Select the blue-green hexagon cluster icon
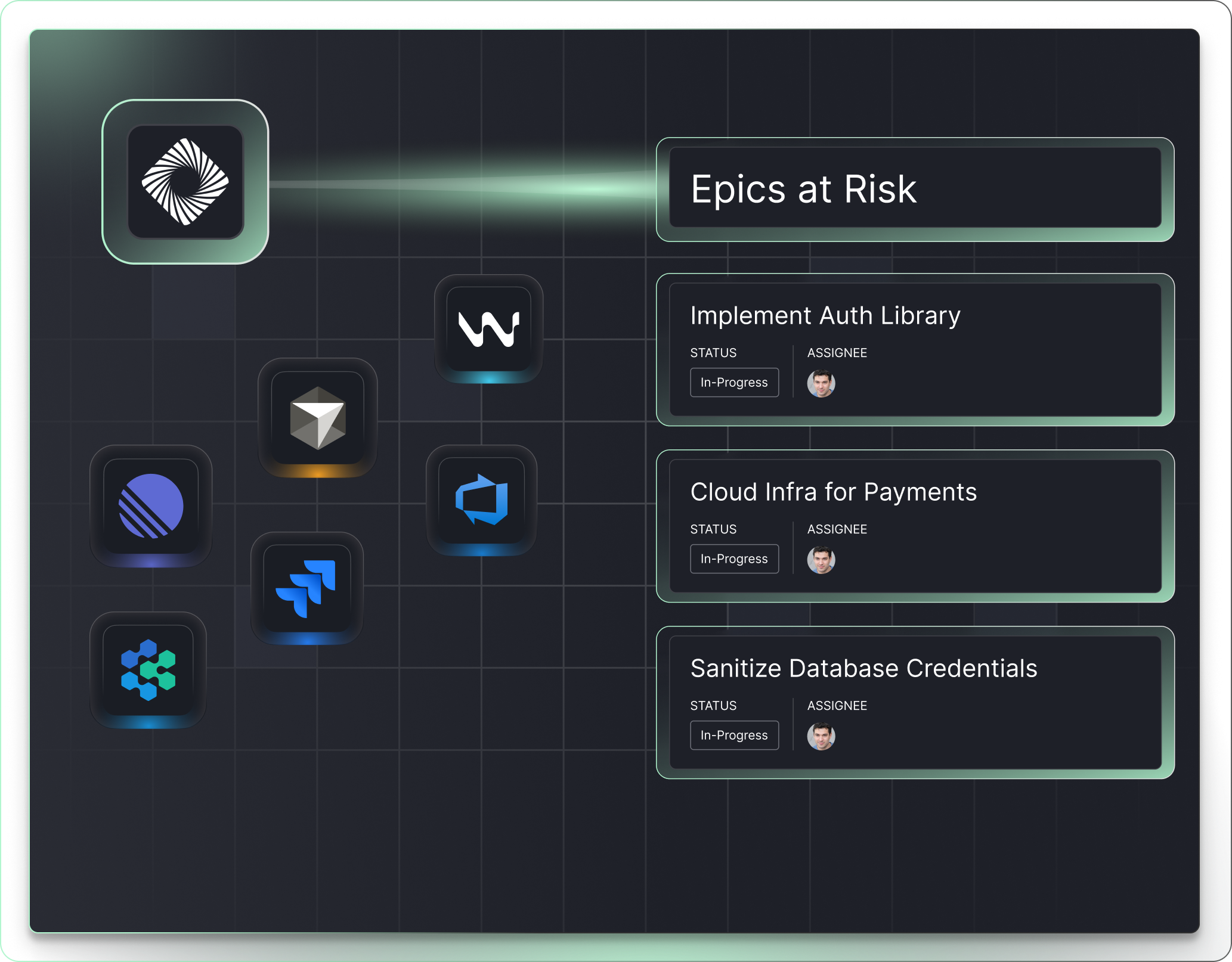Viewport: 1232px width, 962px height. click(148, 669)
